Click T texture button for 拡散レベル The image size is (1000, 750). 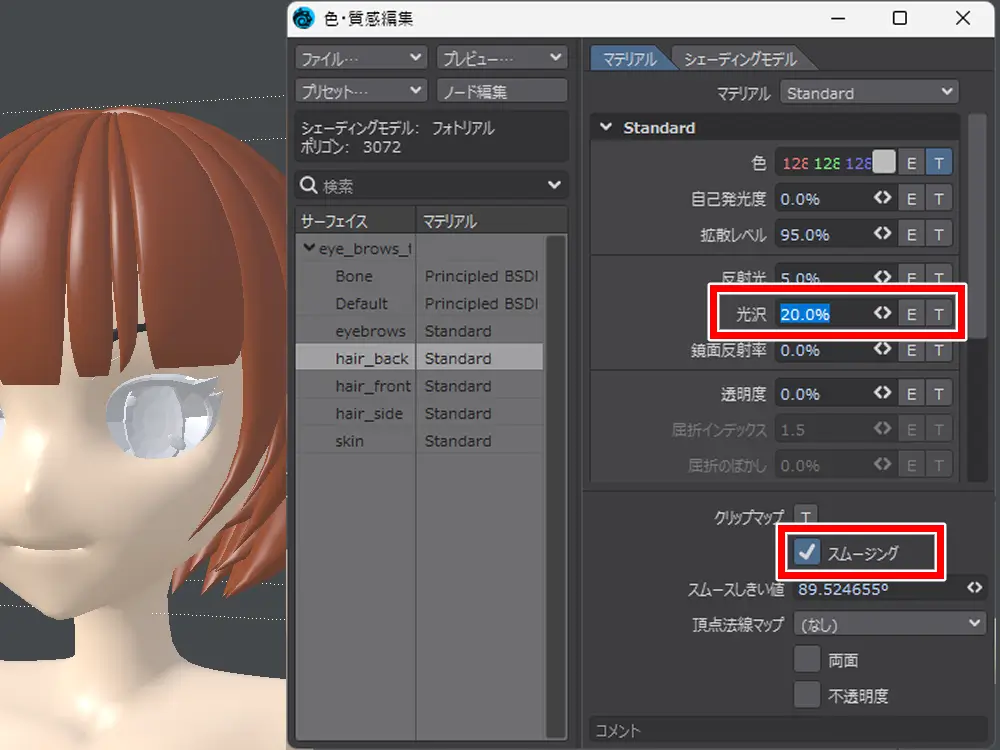[x=939, y=235]
